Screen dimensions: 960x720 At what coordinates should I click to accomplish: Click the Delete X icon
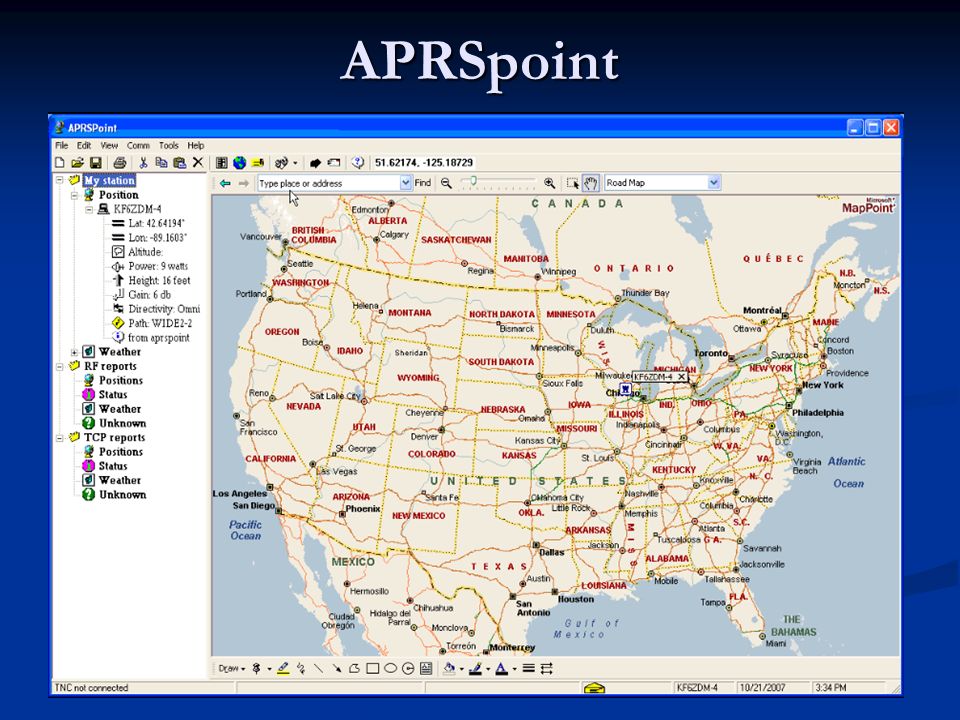tap(197, 162)
